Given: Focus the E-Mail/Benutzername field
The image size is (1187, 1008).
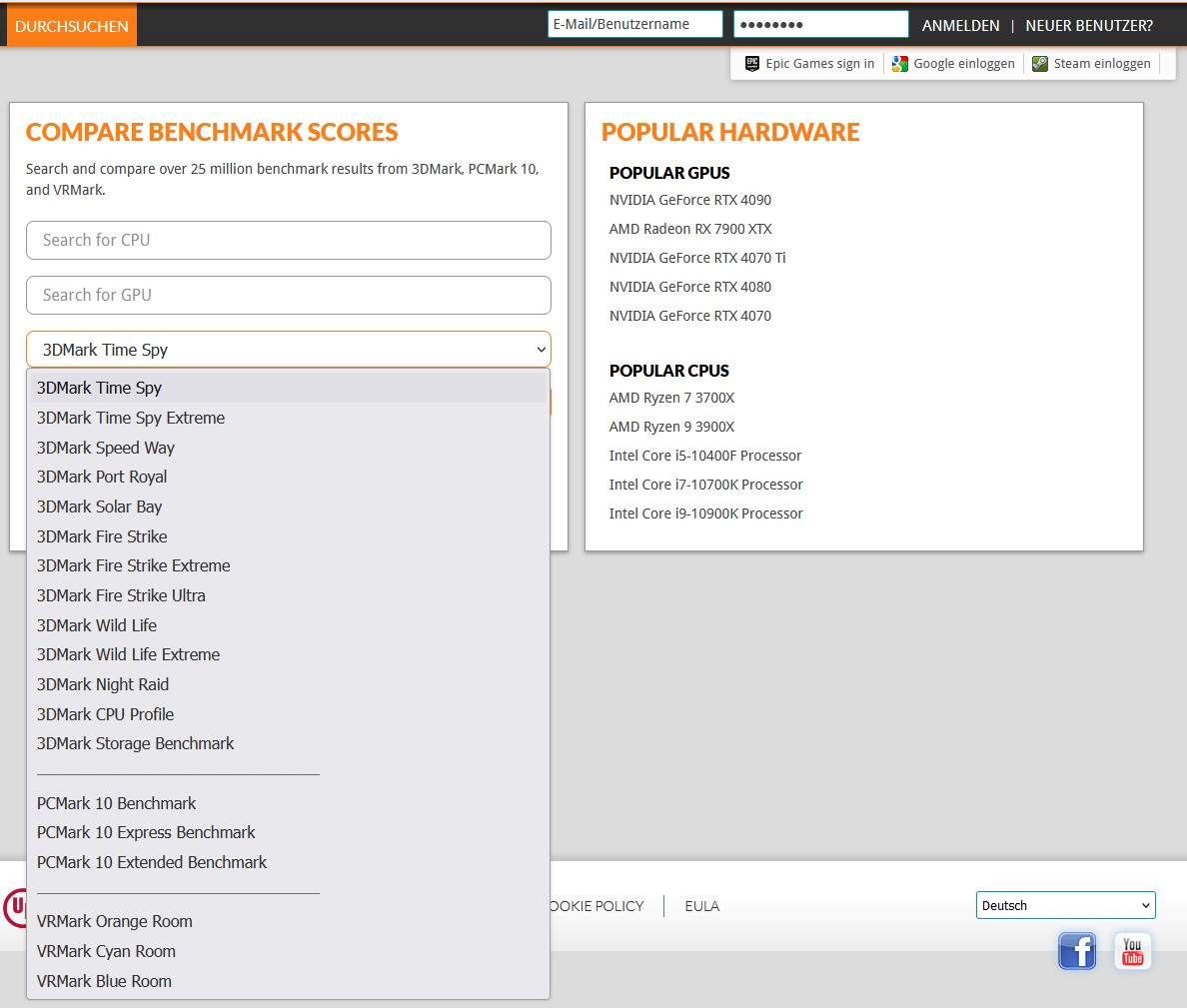Looking at the screenshot, I should (635, 24).
